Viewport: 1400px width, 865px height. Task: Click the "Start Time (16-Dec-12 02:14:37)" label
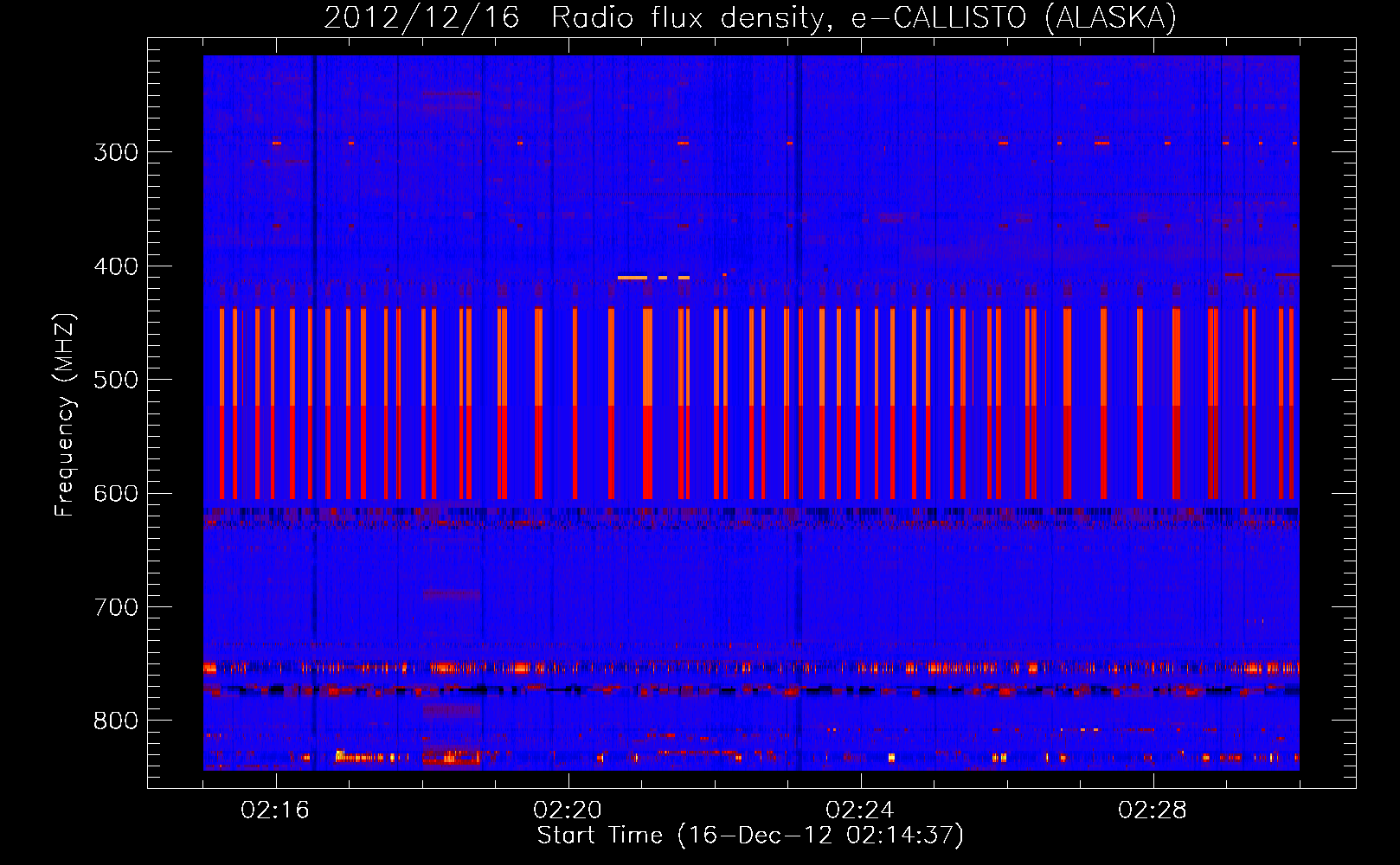coord(750,836)
